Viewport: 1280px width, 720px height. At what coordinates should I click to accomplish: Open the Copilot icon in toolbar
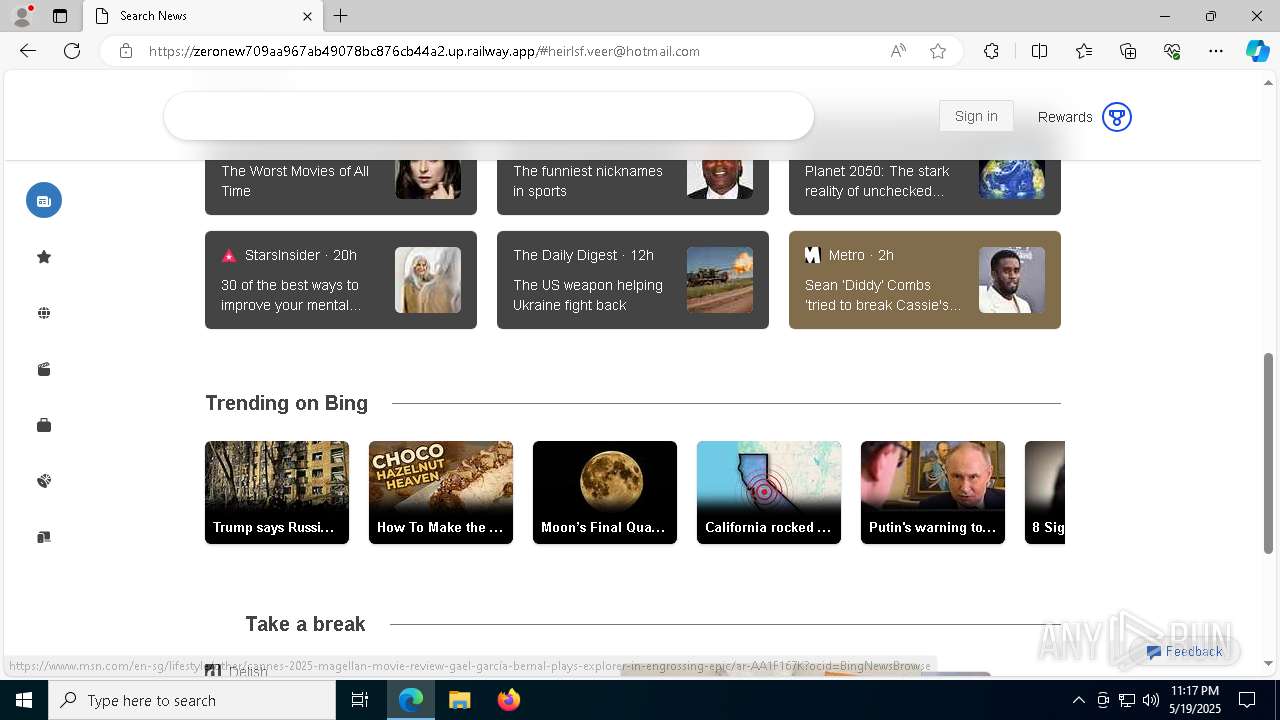point(1257,51)
